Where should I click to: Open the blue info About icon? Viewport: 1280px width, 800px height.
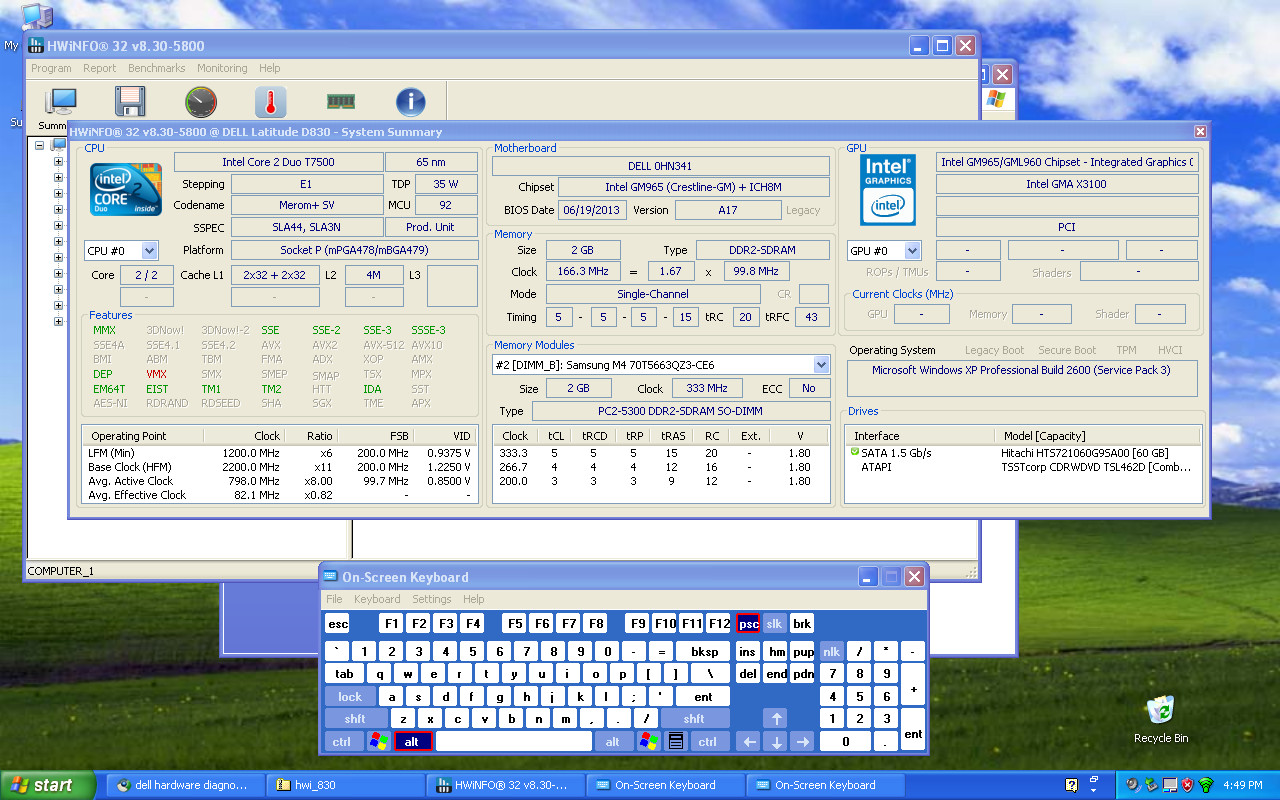pos(411,102)
